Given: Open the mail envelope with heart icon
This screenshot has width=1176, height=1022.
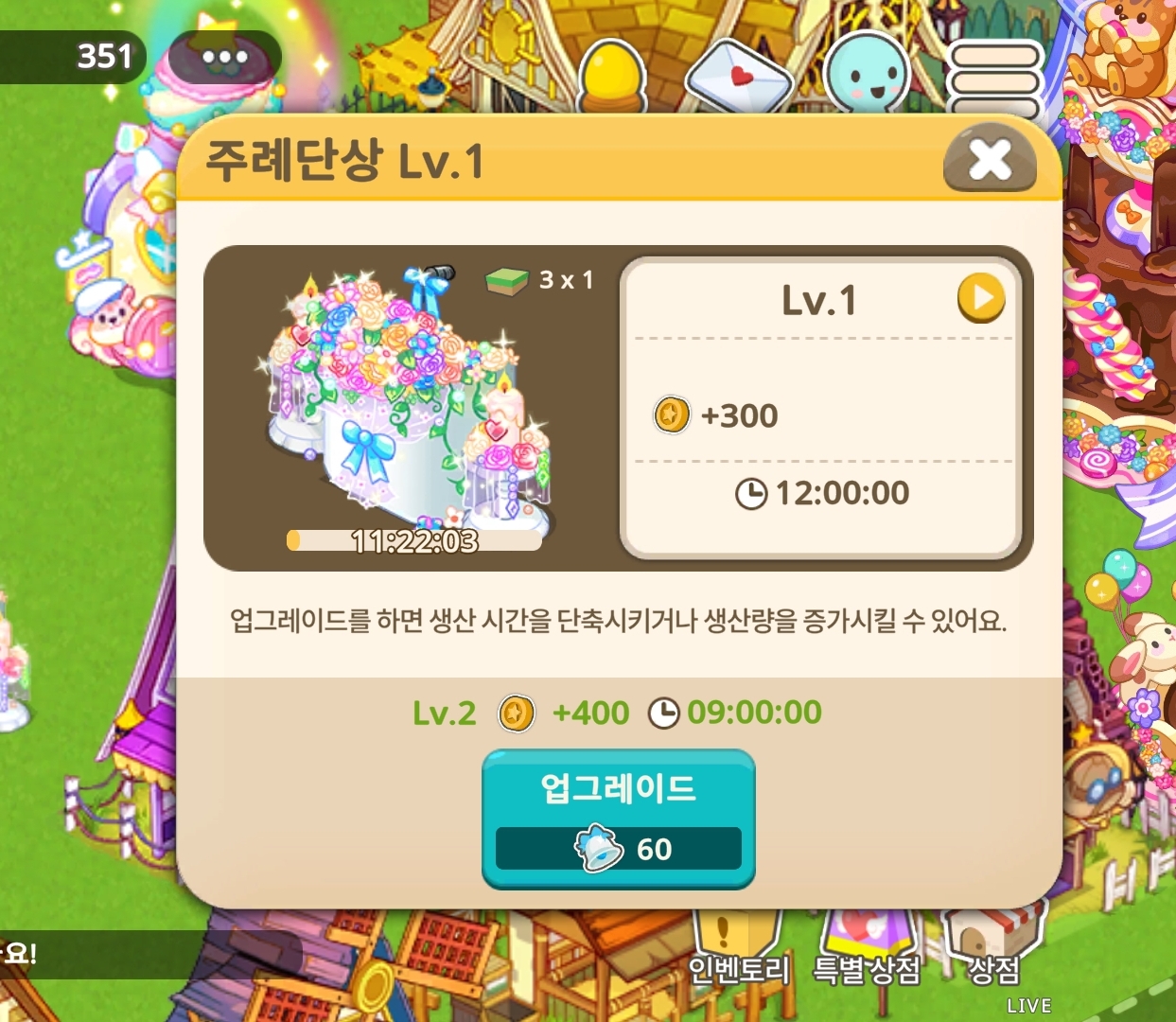Looking at the screenshot, I should [740, 76].
